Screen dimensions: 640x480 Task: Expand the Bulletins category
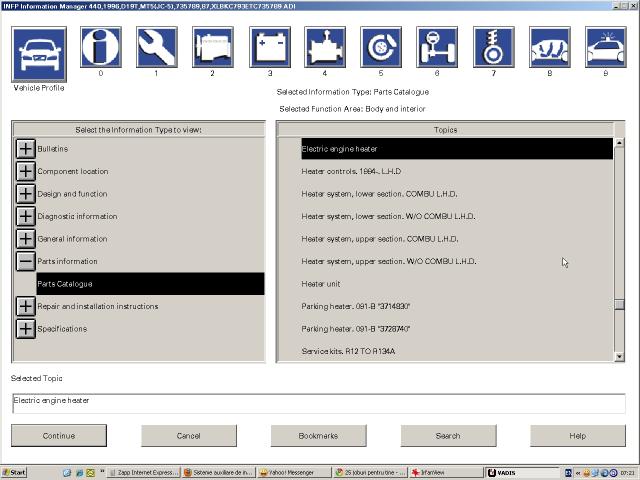(x=25, y=149)
